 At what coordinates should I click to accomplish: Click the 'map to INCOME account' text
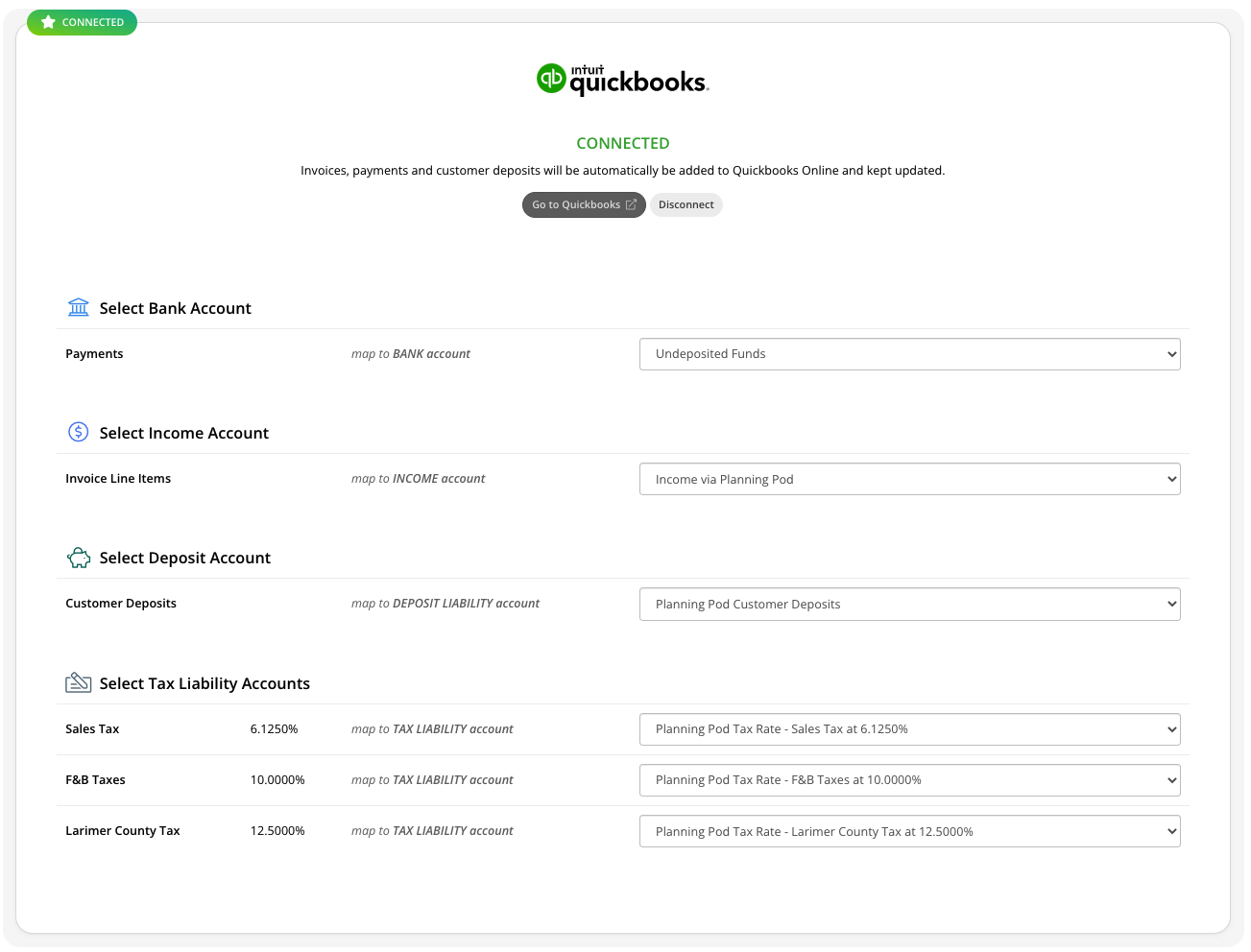click(x=418, y=479)
